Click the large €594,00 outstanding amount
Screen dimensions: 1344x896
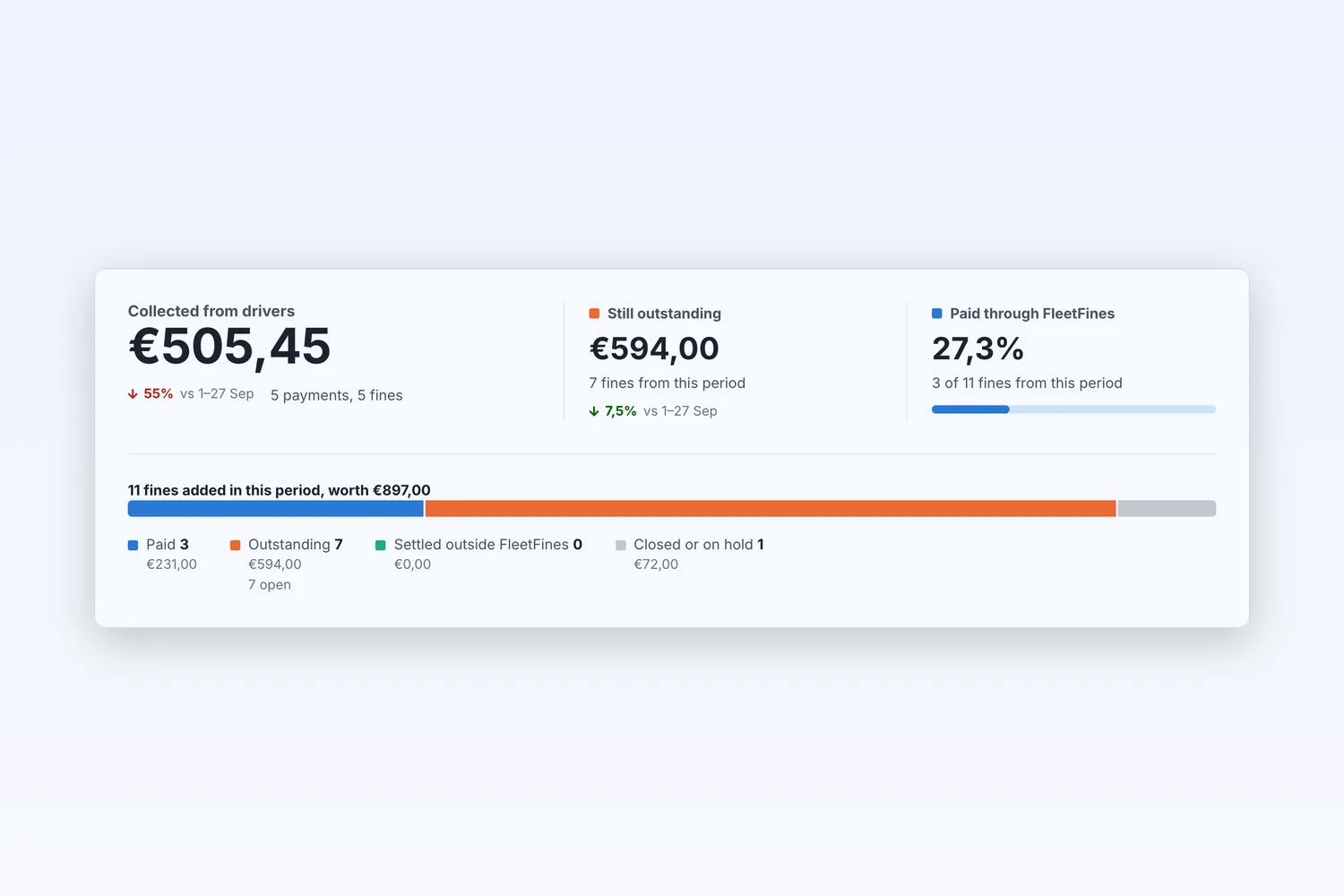tap(654, 349)
